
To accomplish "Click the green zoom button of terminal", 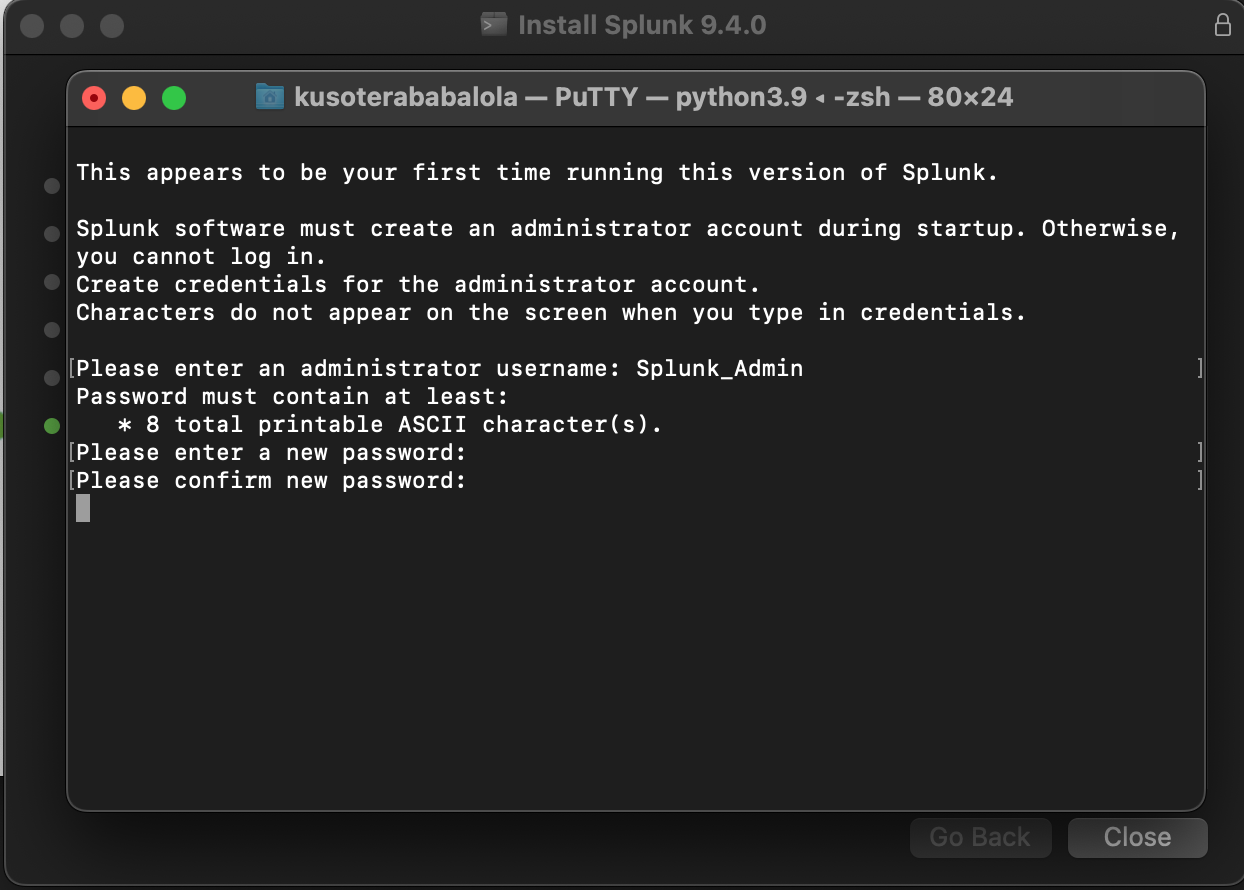I will click(x=174, y=98).
